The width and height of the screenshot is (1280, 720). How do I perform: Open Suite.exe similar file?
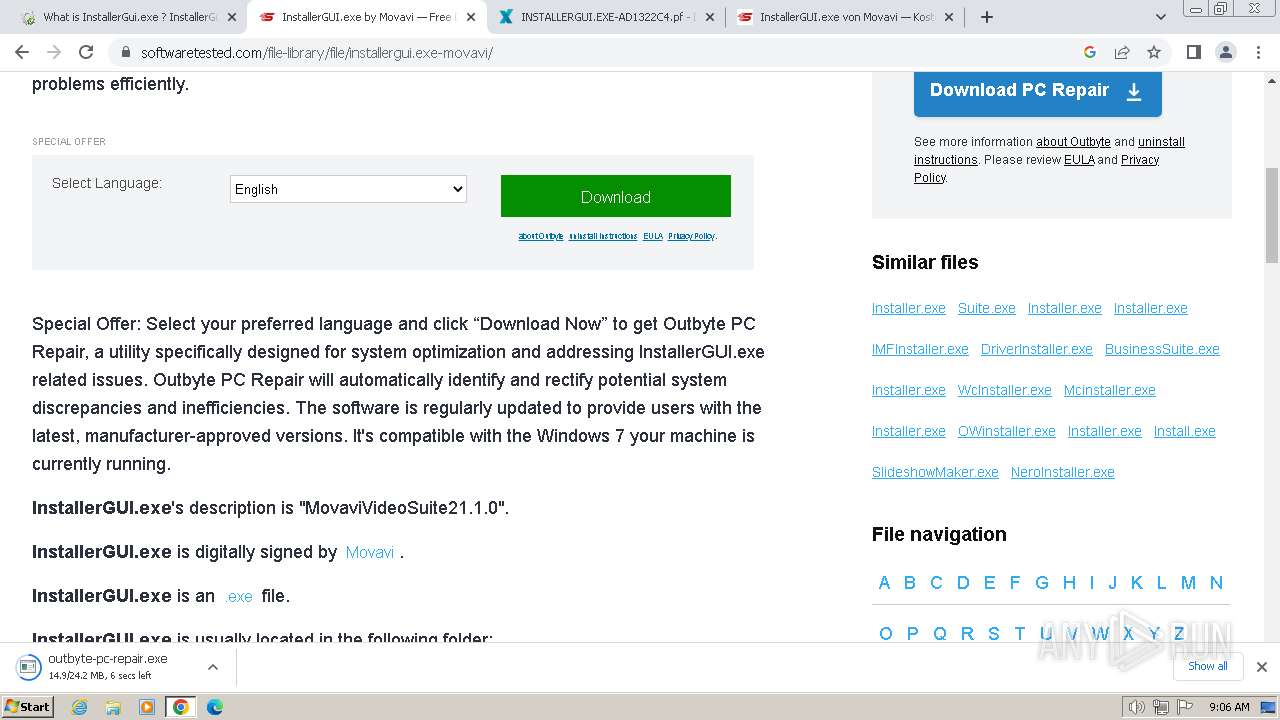pos(987,308)
